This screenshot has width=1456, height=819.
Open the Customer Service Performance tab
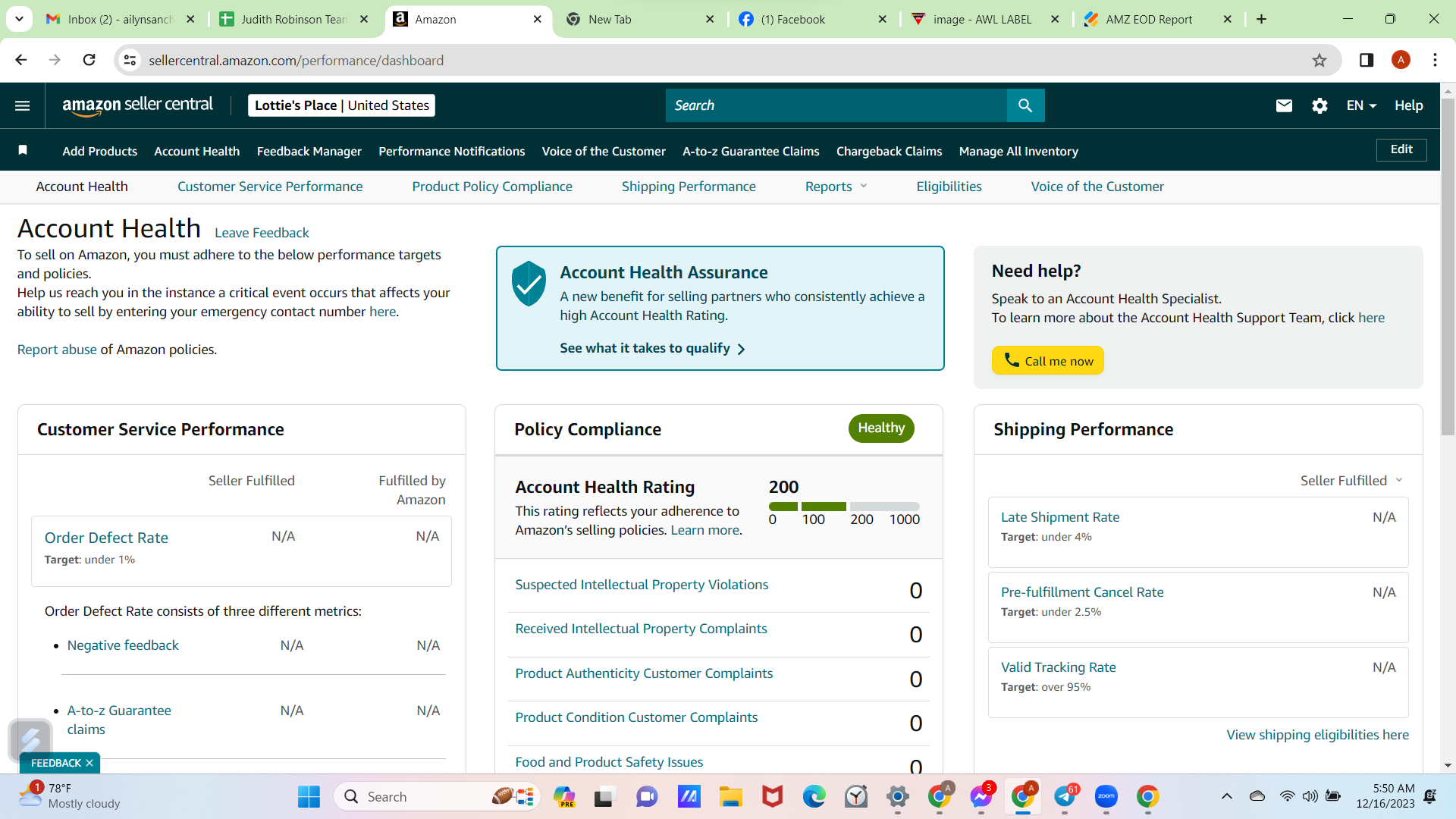tap(270, 187)
